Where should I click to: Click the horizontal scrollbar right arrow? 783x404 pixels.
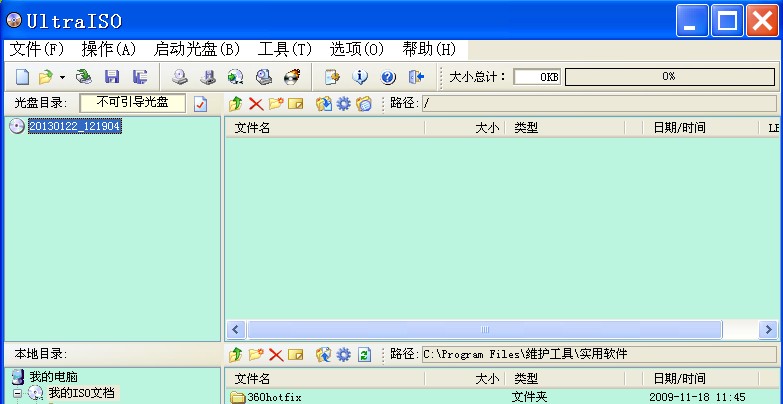point(768,330)
